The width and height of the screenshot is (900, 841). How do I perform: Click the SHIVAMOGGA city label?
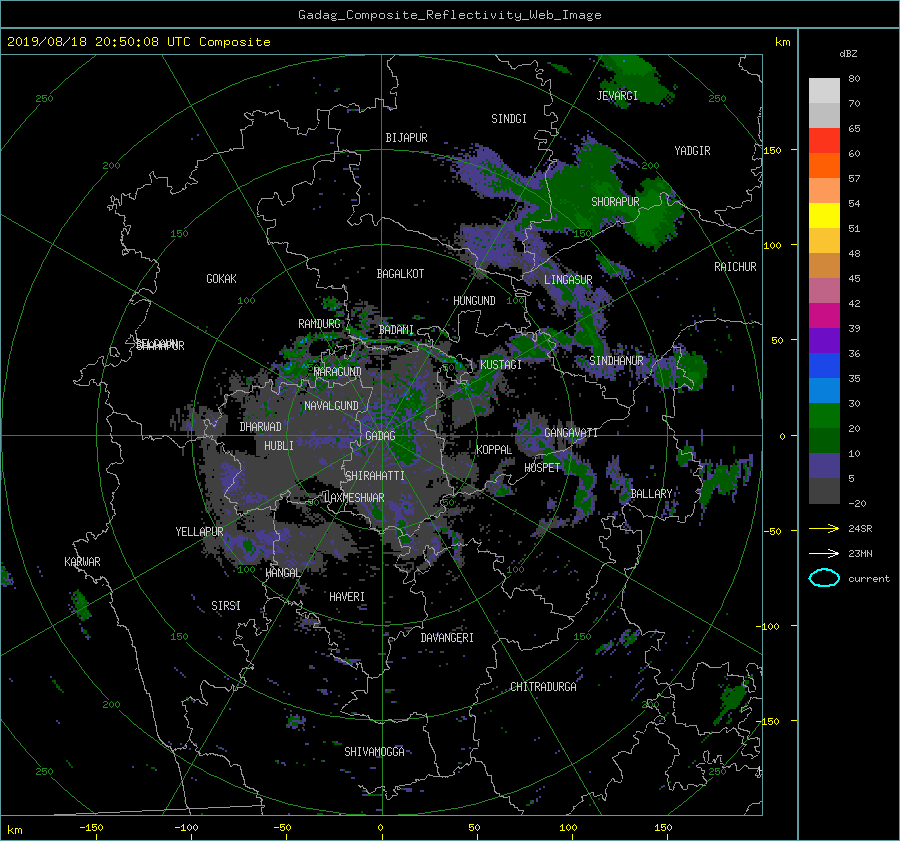point(374,751)
